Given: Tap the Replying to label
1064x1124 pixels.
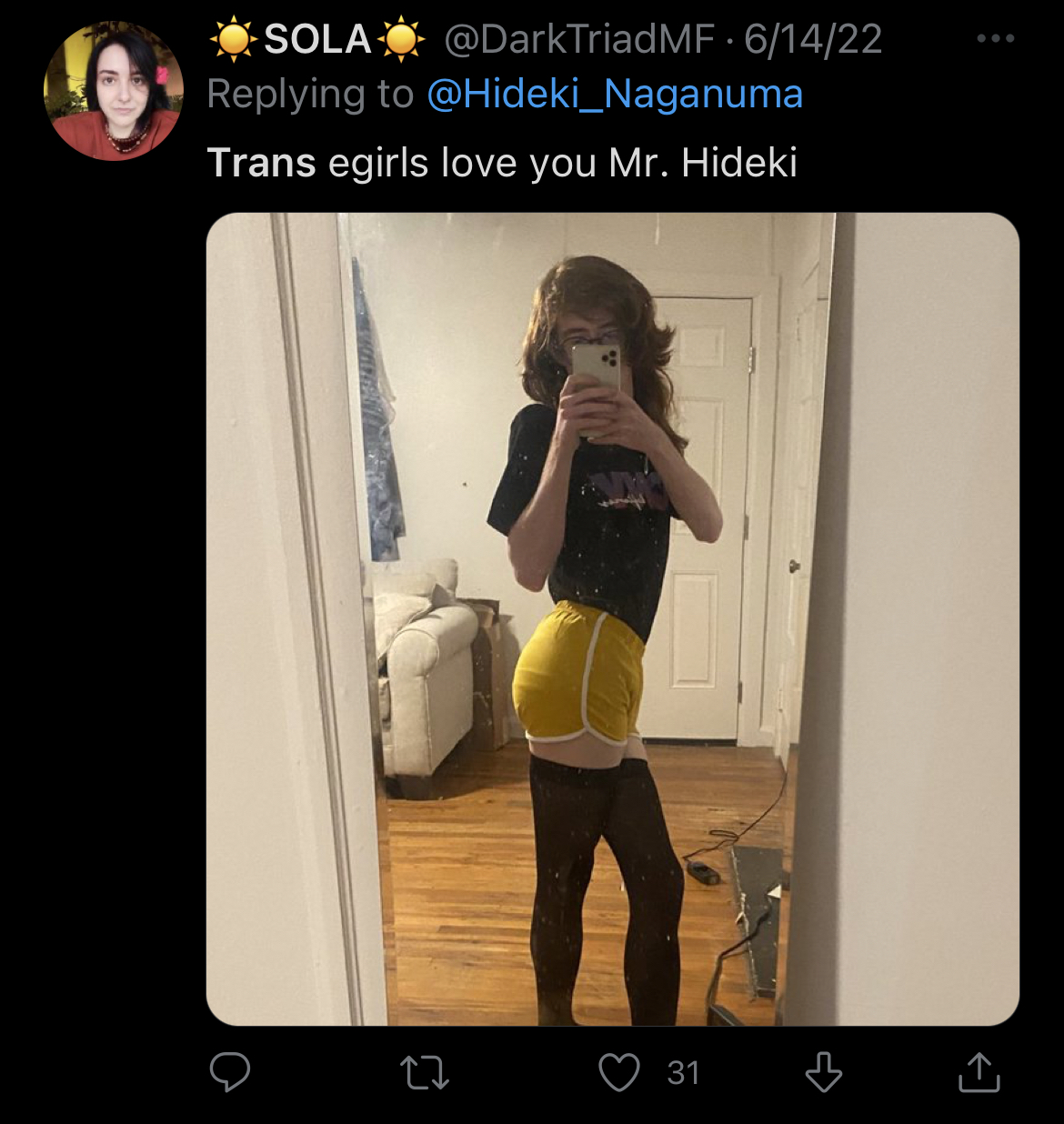Looking at the screenshot, I should pos(310,95).
